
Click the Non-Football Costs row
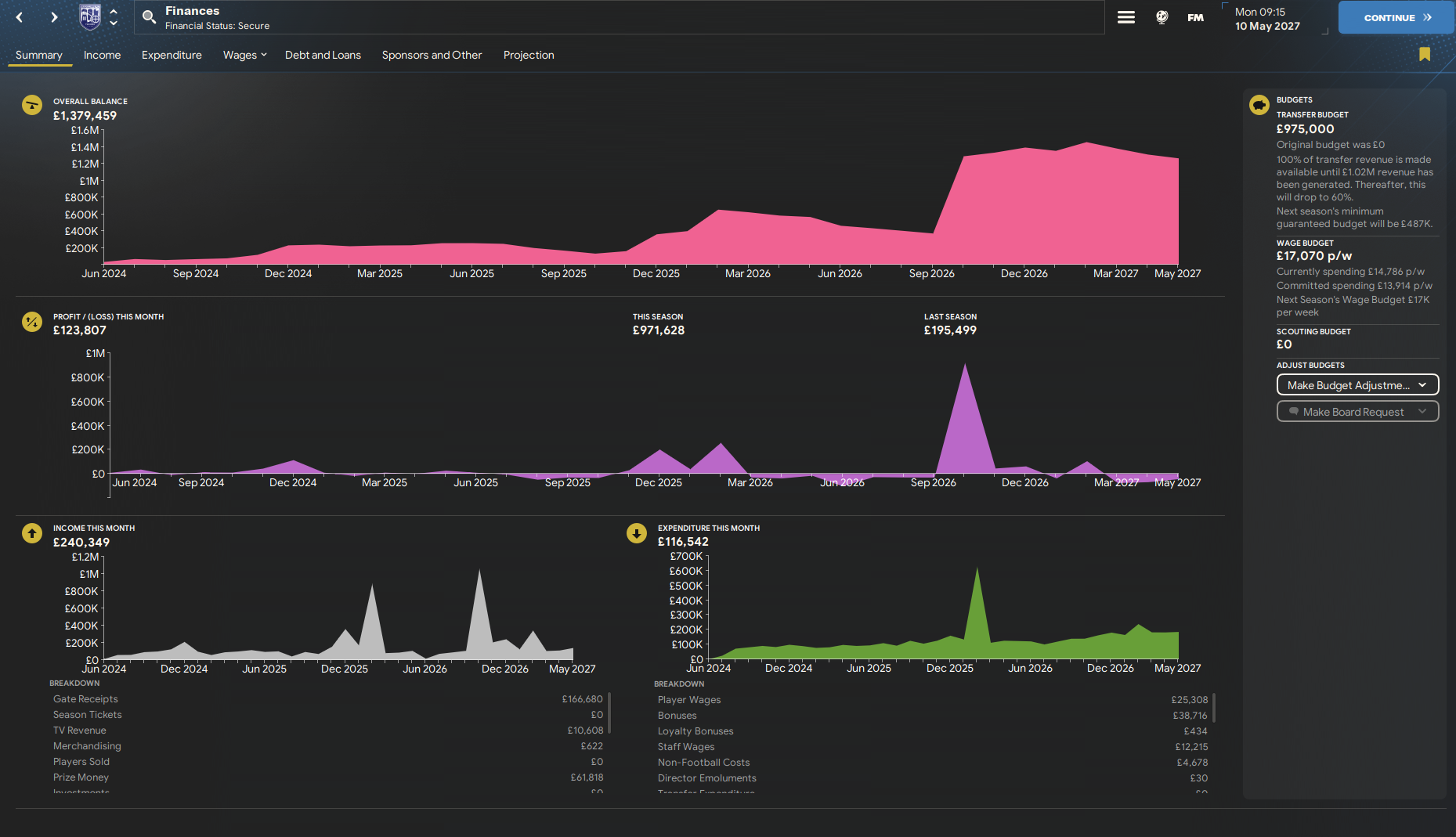pos(933,763)
